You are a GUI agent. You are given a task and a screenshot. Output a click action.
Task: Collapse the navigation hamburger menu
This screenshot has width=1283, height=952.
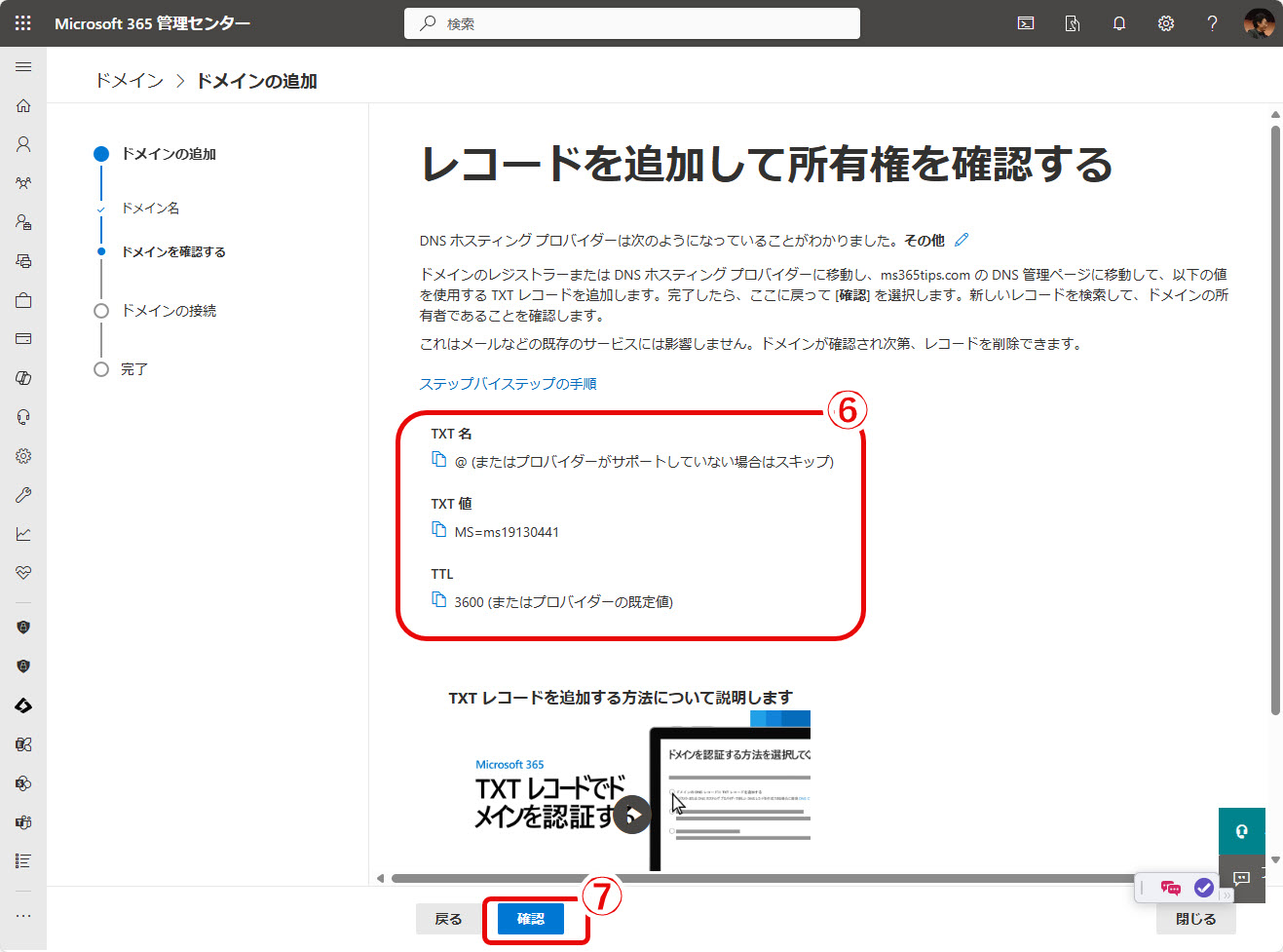click(23, 66)
